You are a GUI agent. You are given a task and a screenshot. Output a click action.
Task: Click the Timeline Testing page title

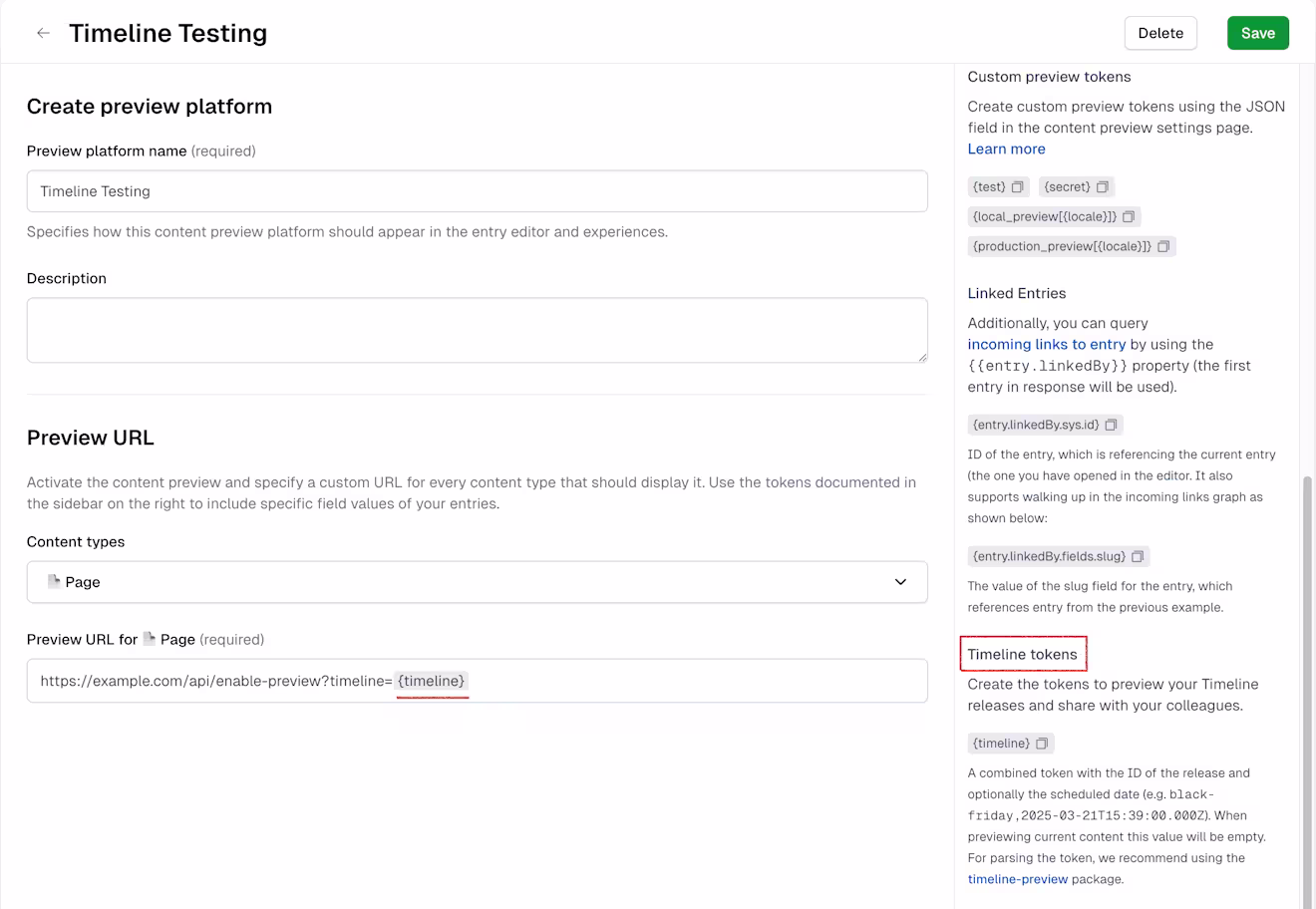[x=167, y=33]
